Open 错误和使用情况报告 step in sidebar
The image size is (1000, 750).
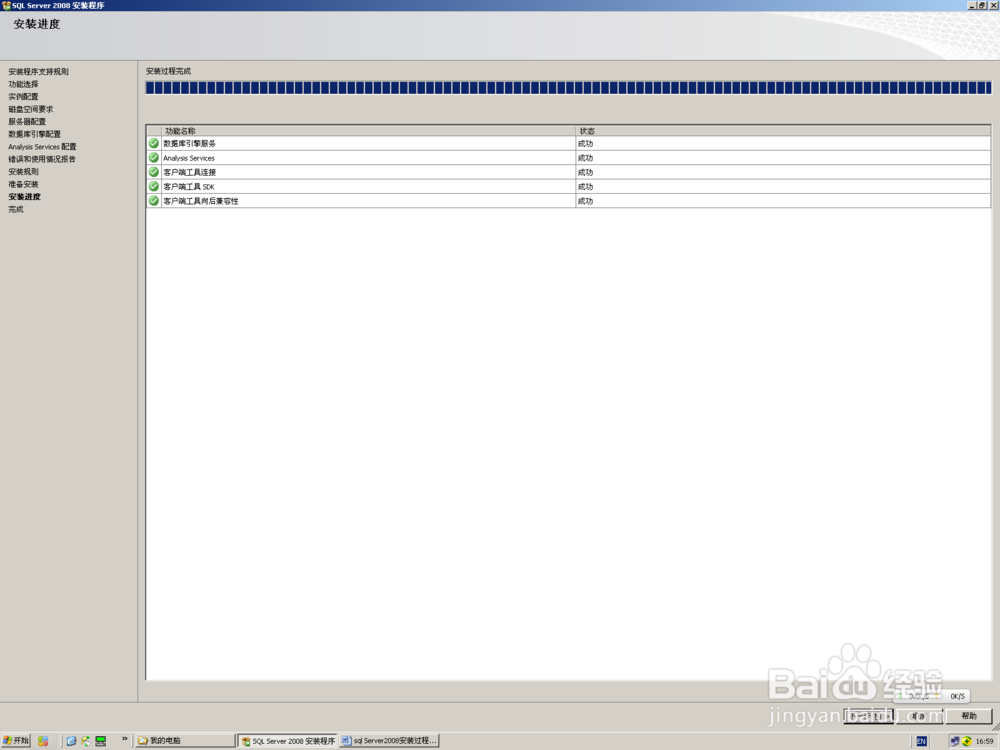(41, 159)
